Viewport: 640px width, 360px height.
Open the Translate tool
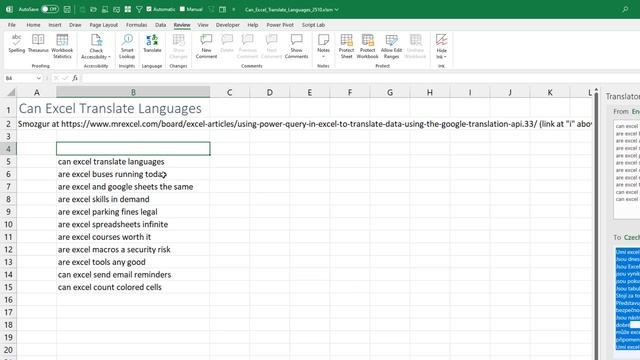(x=152, y=43)
